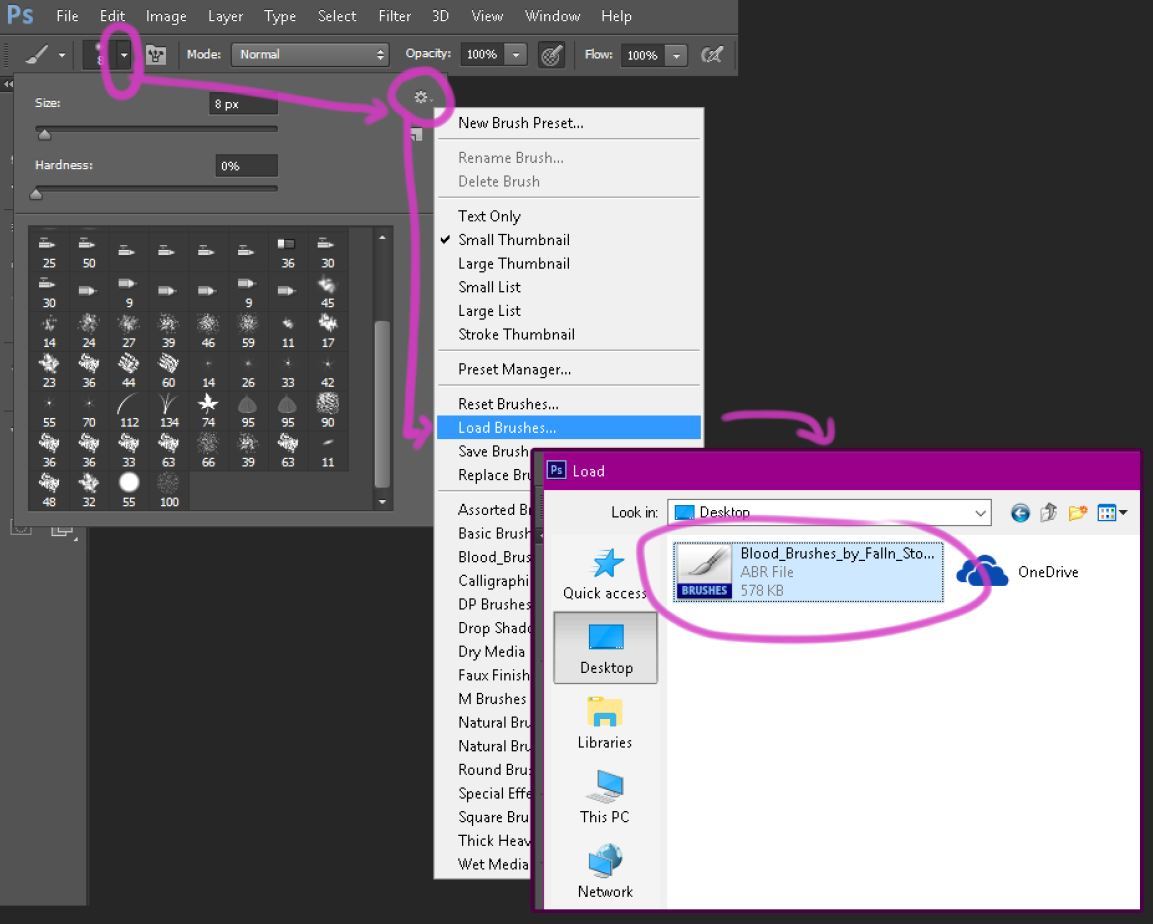Select the round brush preset 55 white
The height and width of the screenshot is (924, 1153).
pyautogui.click(x=129, y=490)
